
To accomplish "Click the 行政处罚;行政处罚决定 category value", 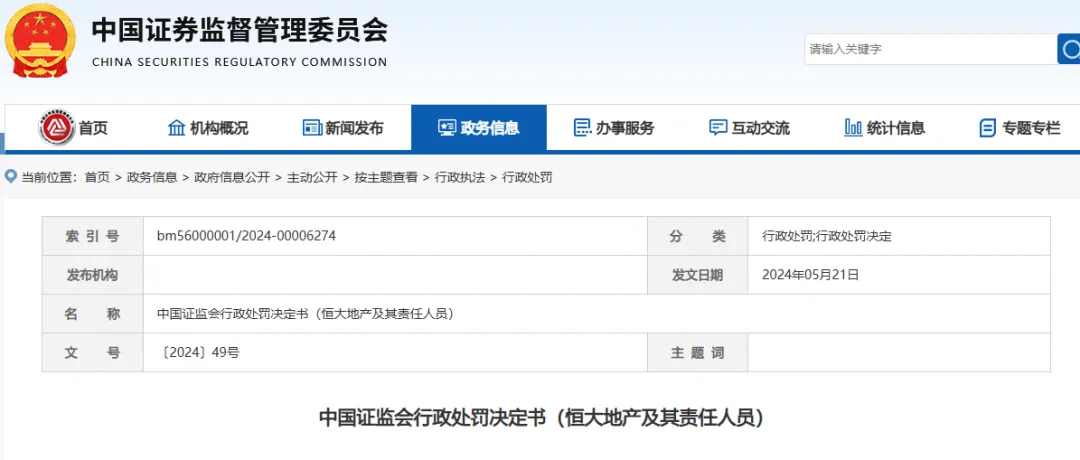I will (827, 236).
